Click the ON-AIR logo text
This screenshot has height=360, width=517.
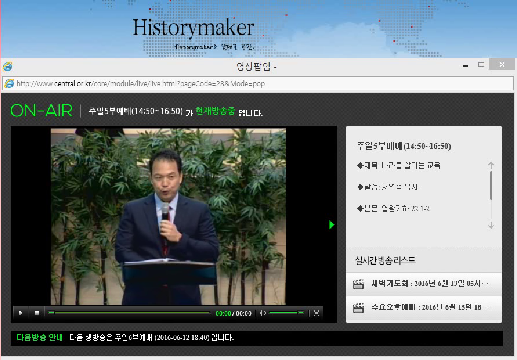click(41, 111)
